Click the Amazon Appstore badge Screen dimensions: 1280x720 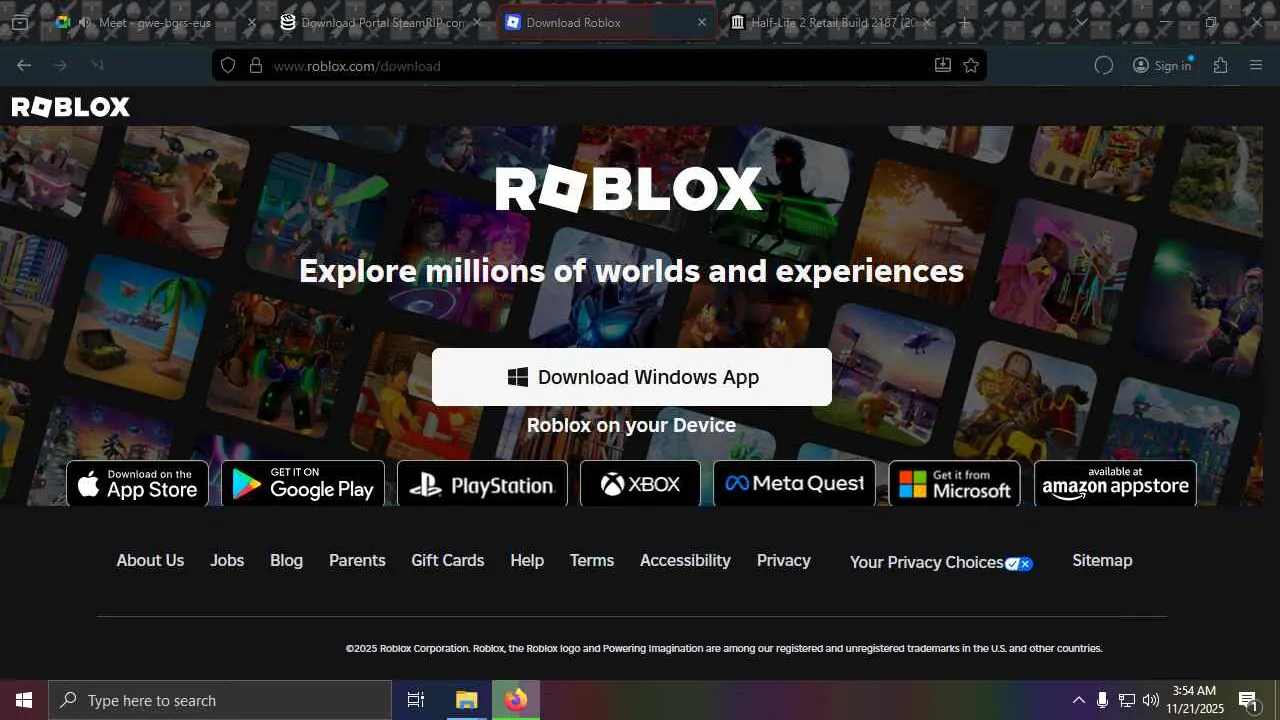coord(1115,484)
